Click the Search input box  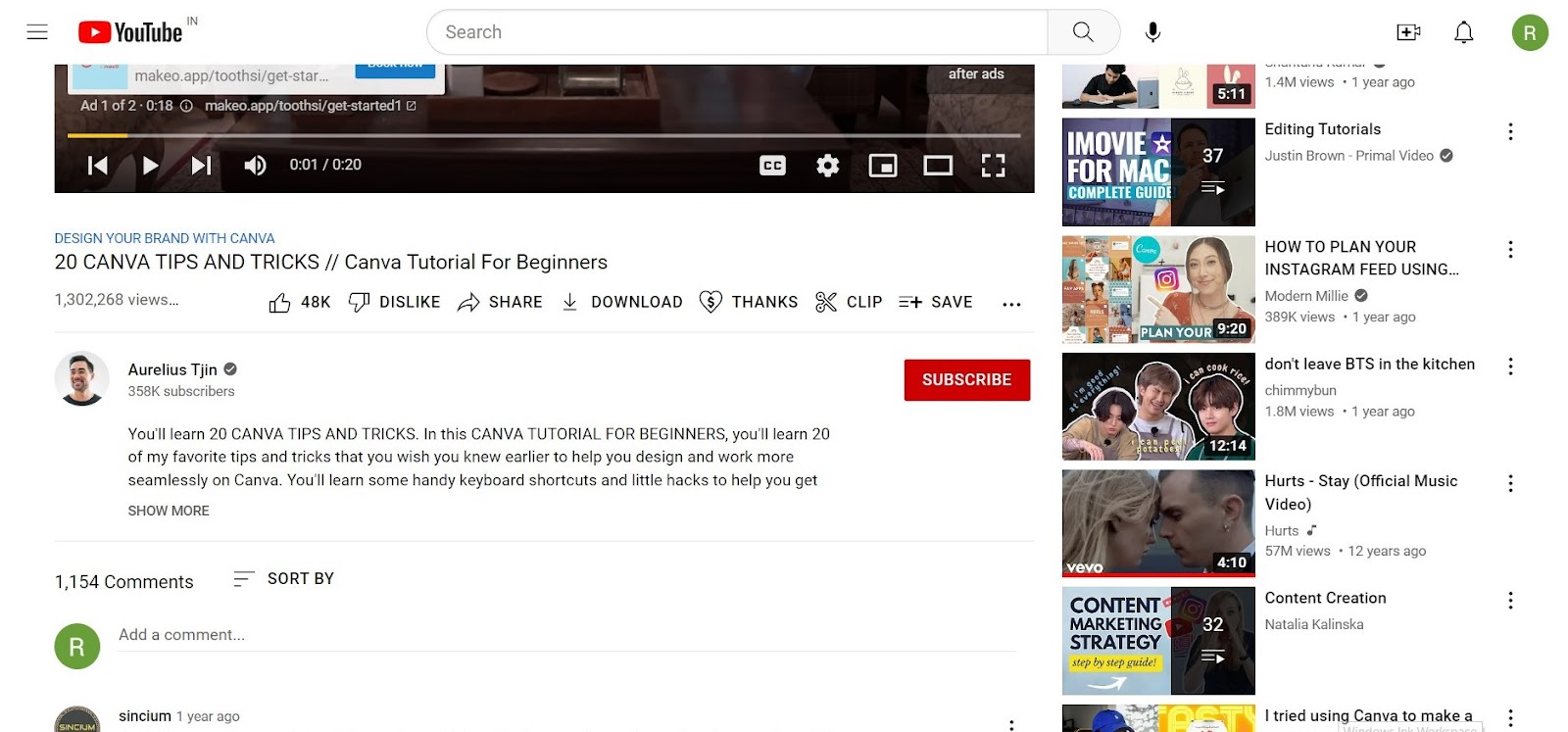tap(737, 32)
